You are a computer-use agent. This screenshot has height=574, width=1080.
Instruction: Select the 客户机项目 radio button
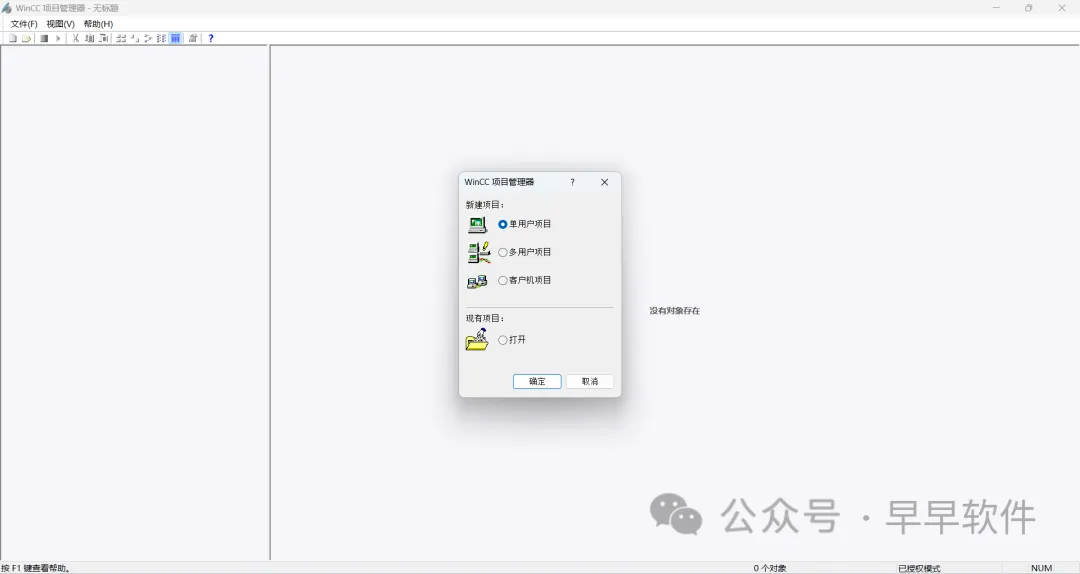point(503,280)
